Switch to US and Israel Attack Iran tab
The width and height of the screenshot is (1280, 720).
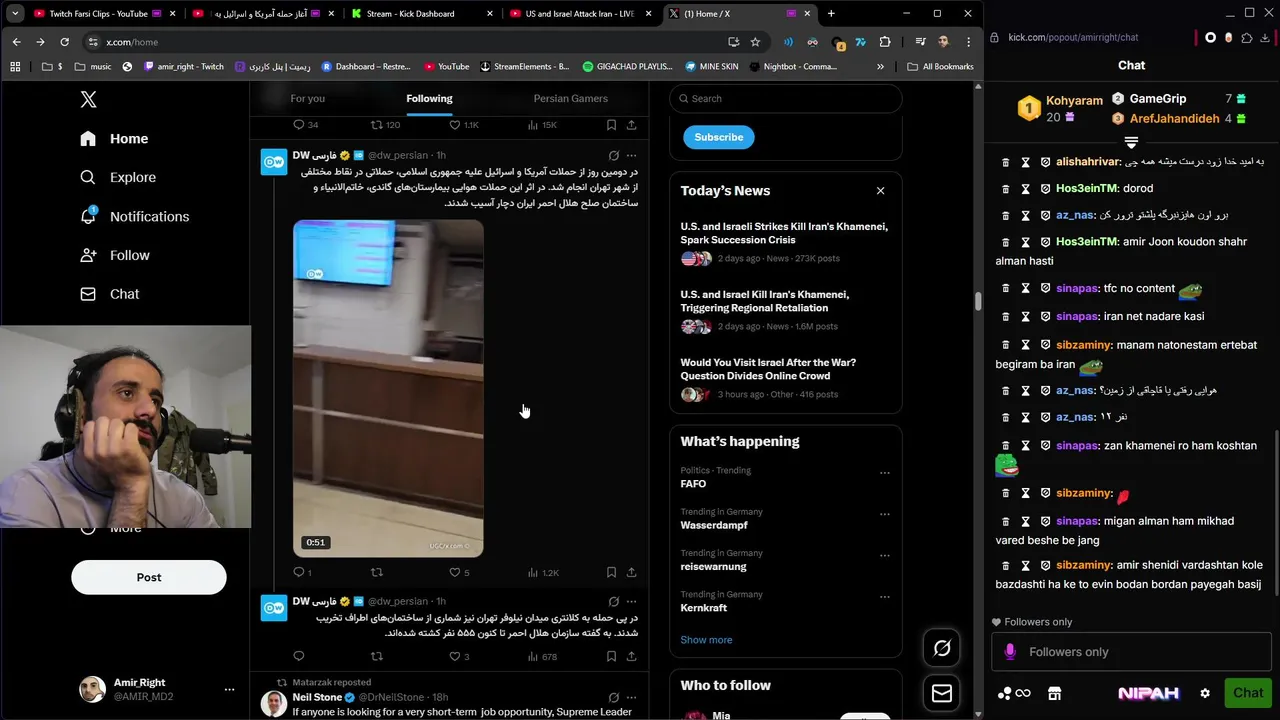click(x=580, y=14)
